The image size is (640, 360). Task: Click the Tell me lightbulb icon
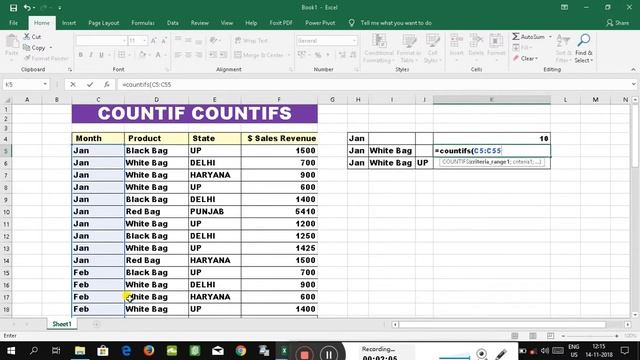tap(351, 23)
